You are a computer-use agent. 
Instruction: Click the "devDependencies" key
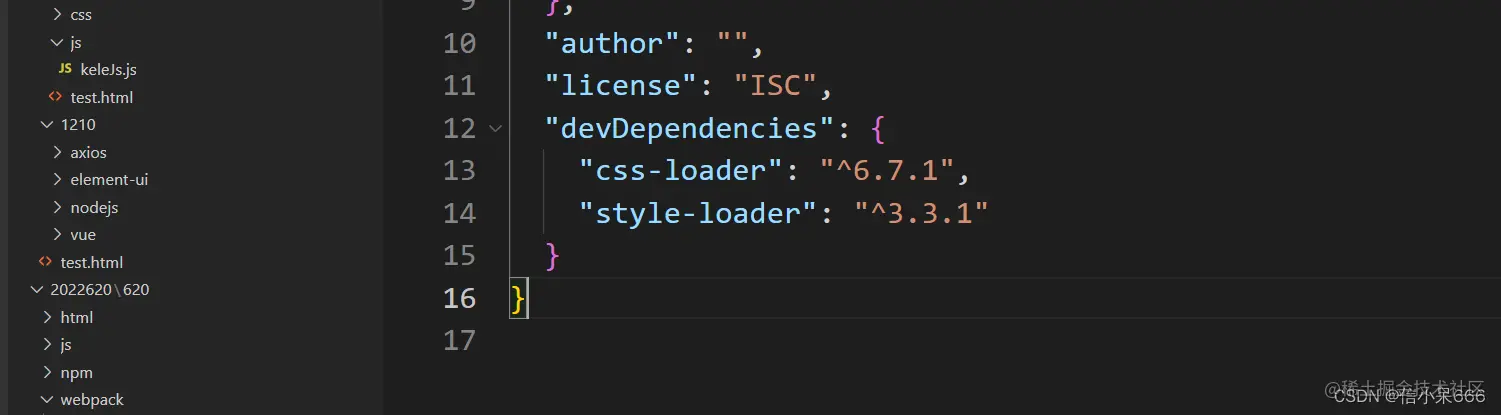[x=691, y=128]
